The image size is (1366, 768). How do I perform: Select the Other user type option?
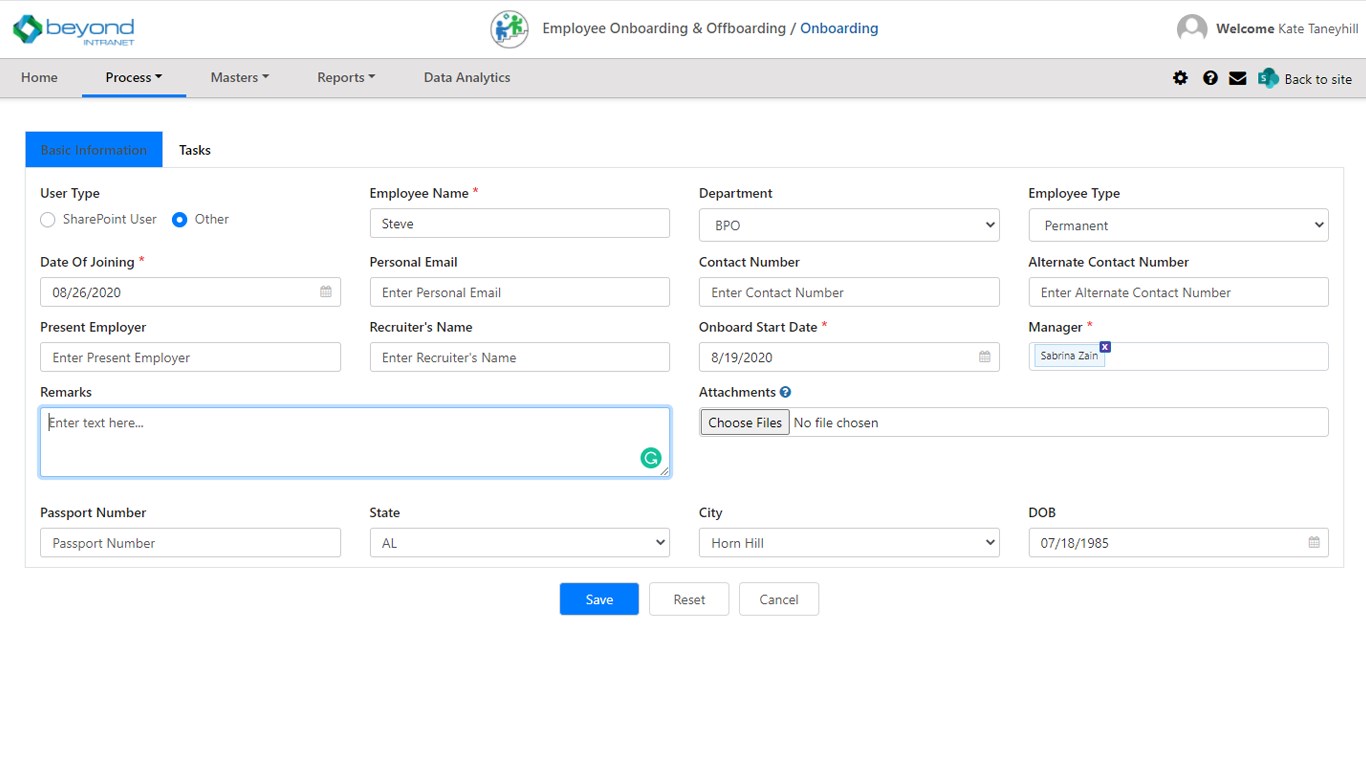pyautogui.click(x=180, y=220)
